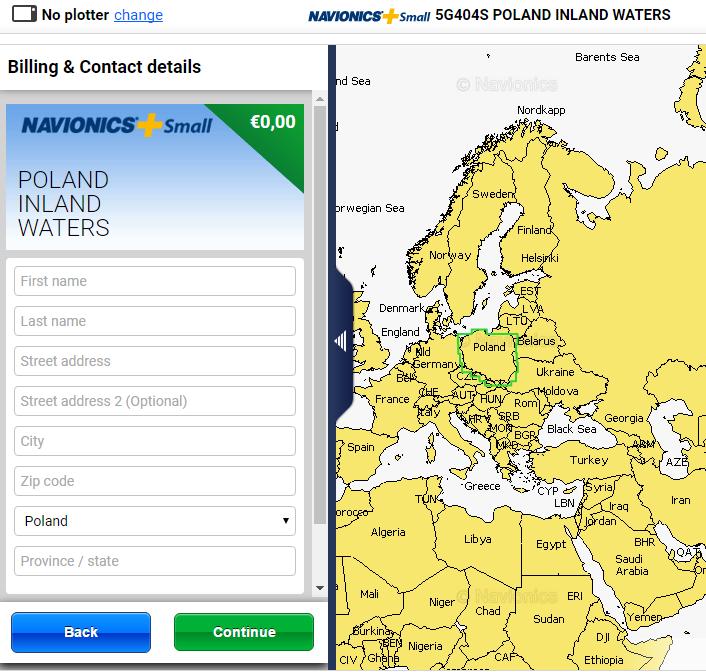Open the Poland country dropdown
Viewport: 706px width, 672px height.
point(155,521)
